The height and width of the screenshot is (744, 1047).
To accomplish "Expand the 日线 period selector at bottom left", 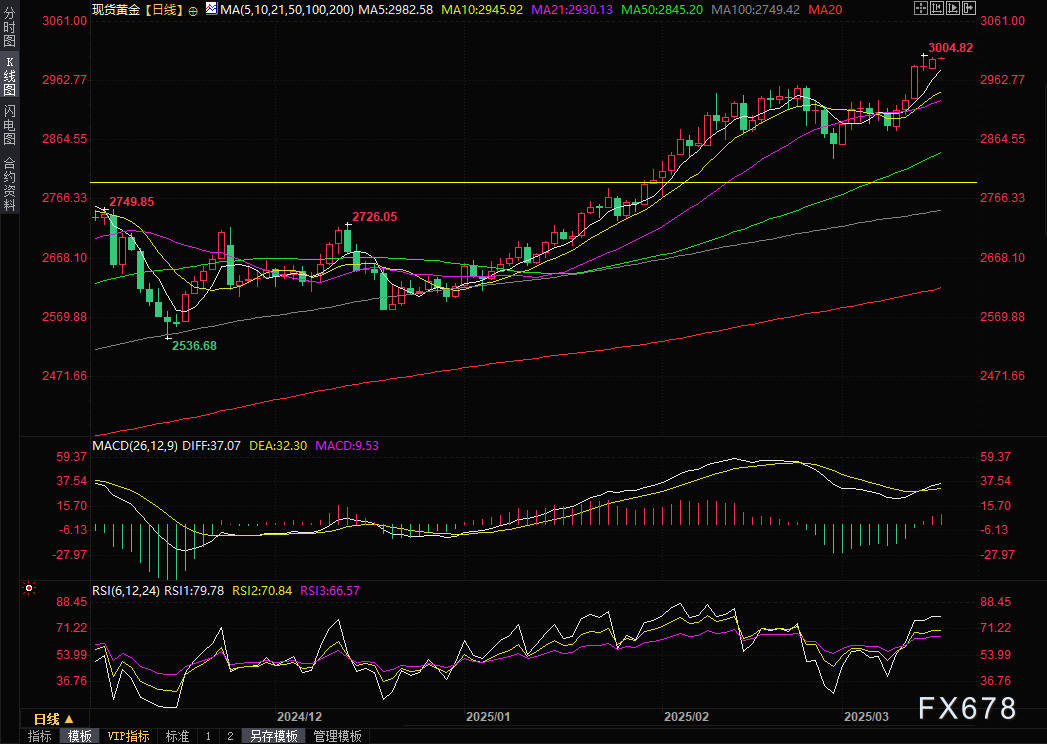I will point(52,719).
